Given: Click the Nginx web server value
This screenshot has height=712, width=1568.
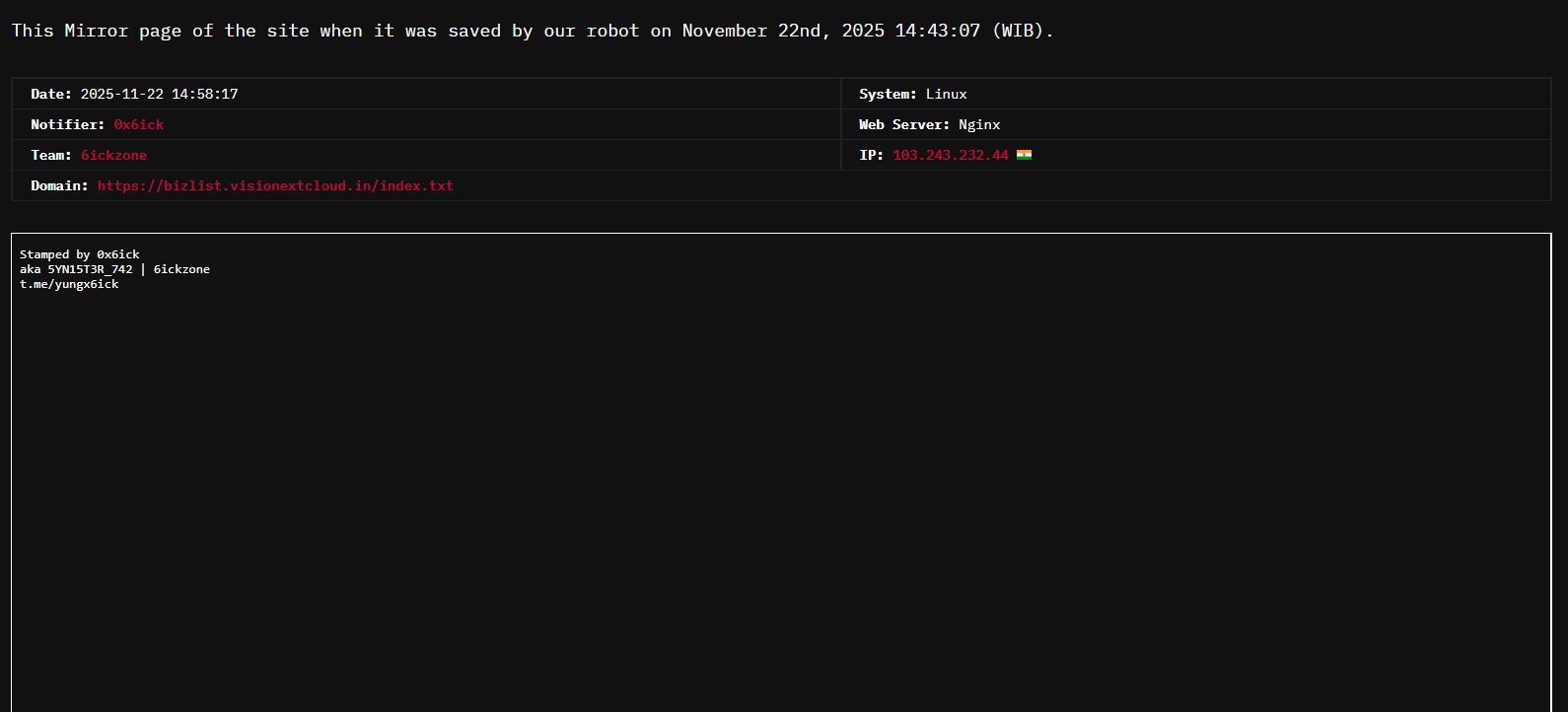Looking at the screenshot, I should (x=978, y=125).
